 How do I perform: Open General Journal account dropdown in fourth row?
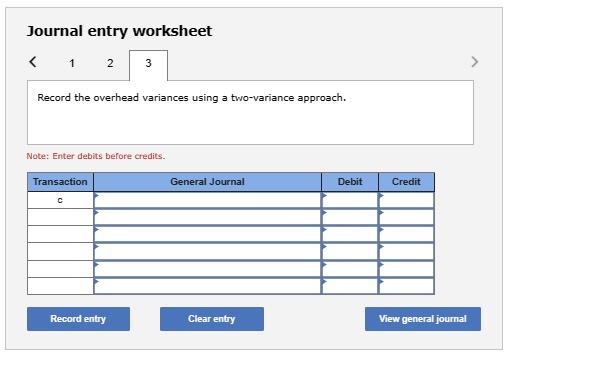coord(207,251)
